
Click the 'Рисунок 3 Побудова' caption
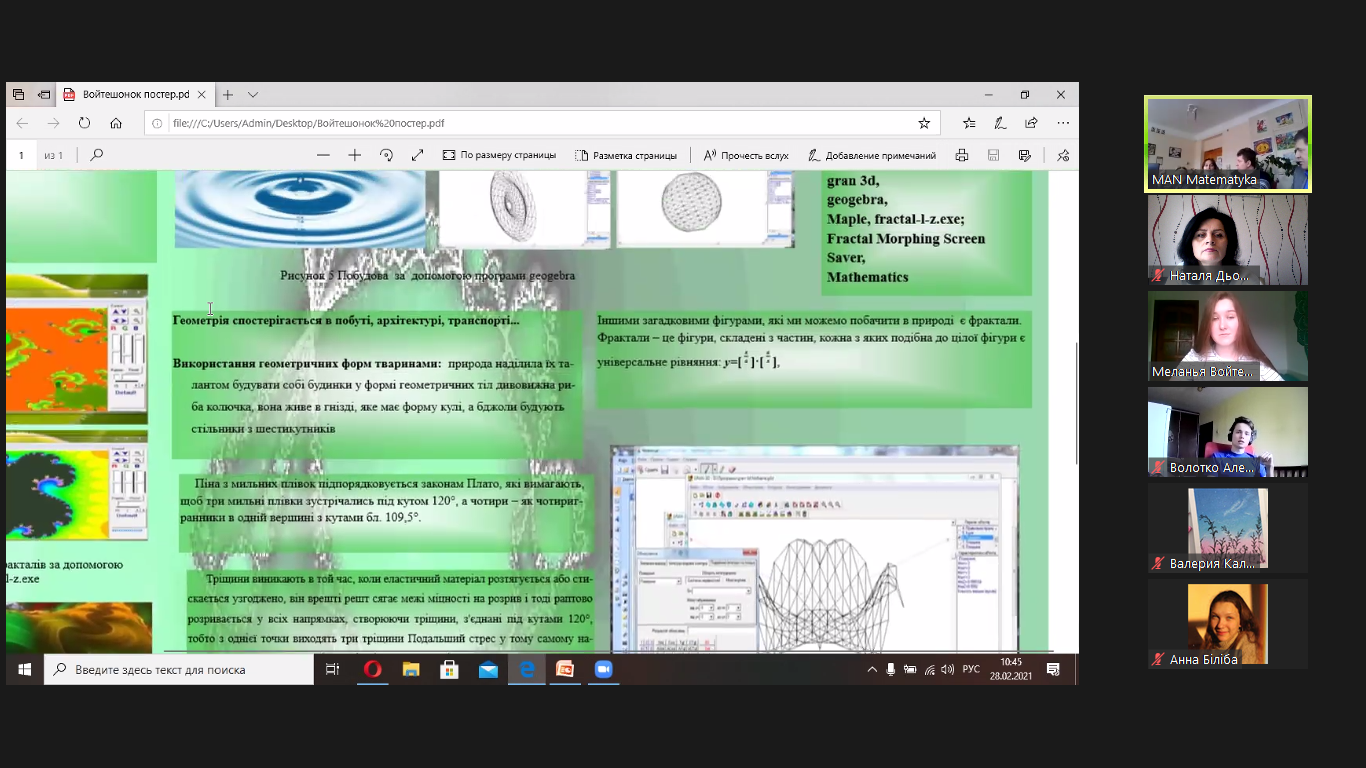[428, 276]
